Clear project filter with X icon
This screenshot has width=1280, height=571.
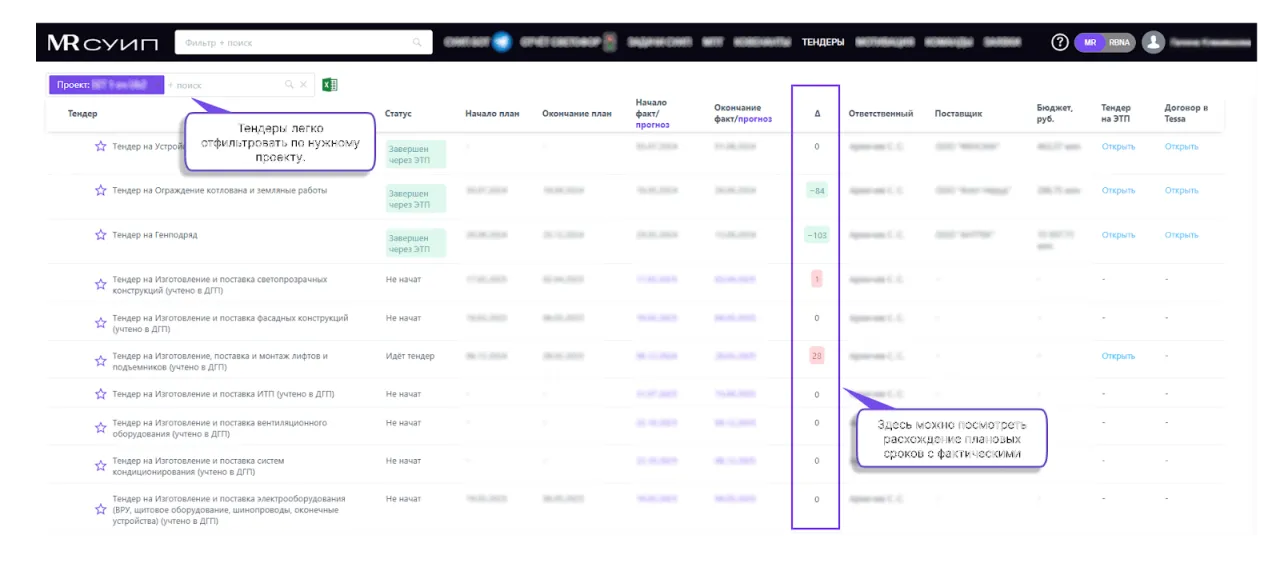click(x=304, y=85)
